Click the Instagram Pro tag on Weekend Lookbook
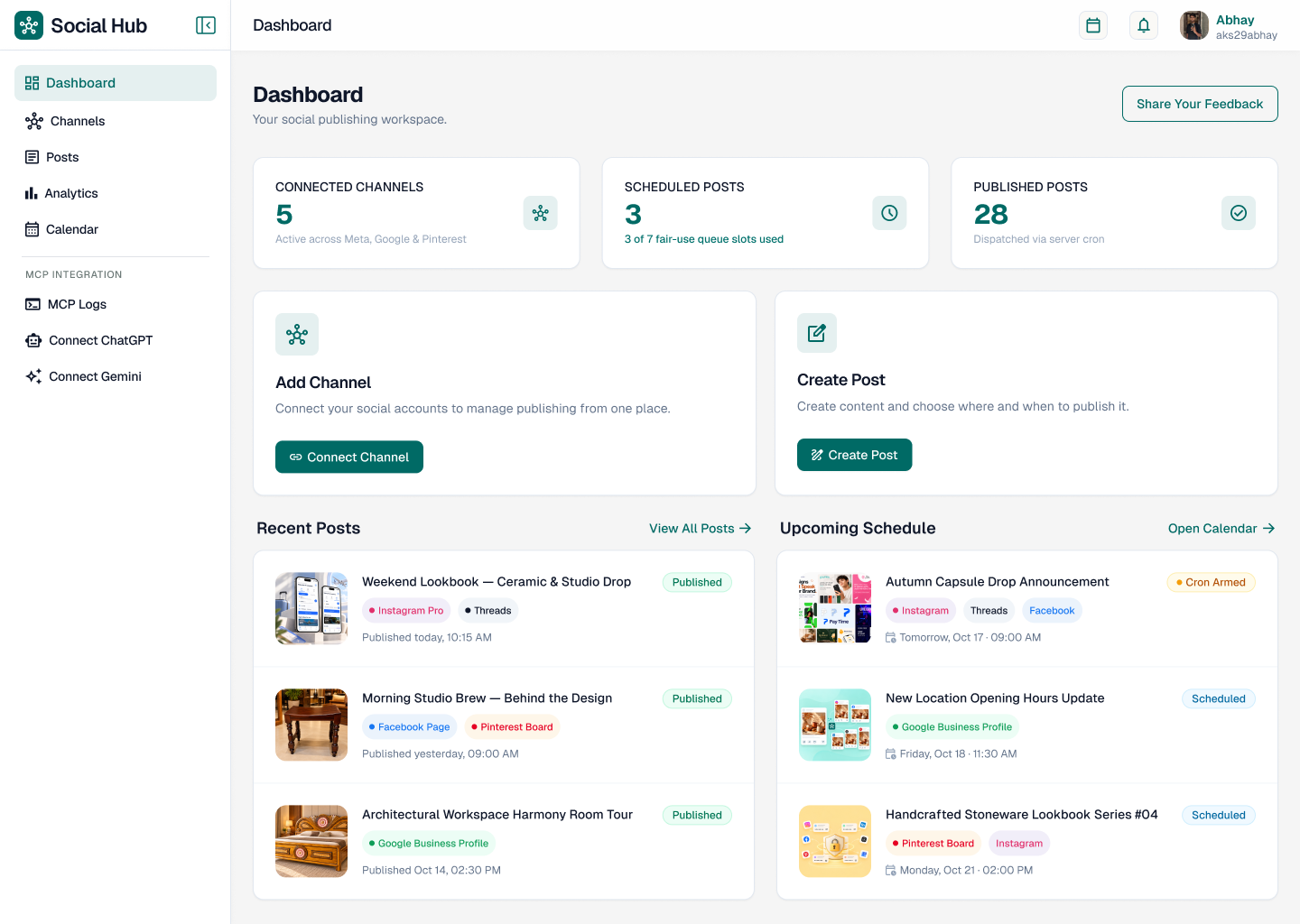The image size is (1300, 924). pos(406,611)
